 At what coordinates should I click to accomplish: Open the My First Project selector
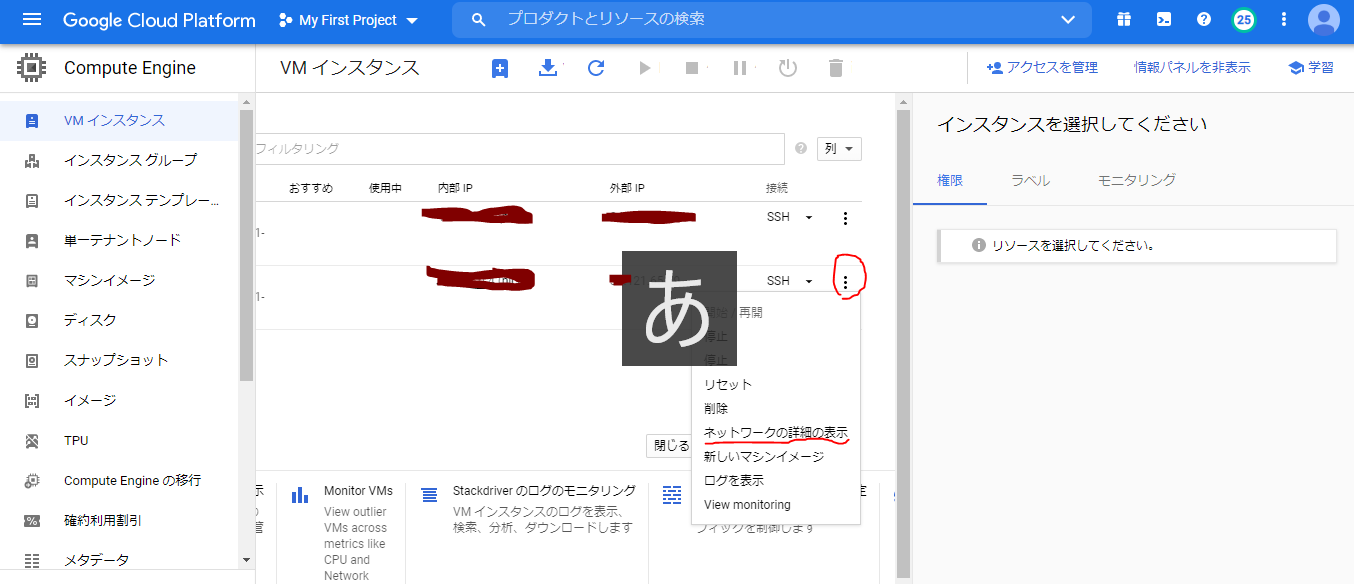pyautogui.click(x=347, y=19)
